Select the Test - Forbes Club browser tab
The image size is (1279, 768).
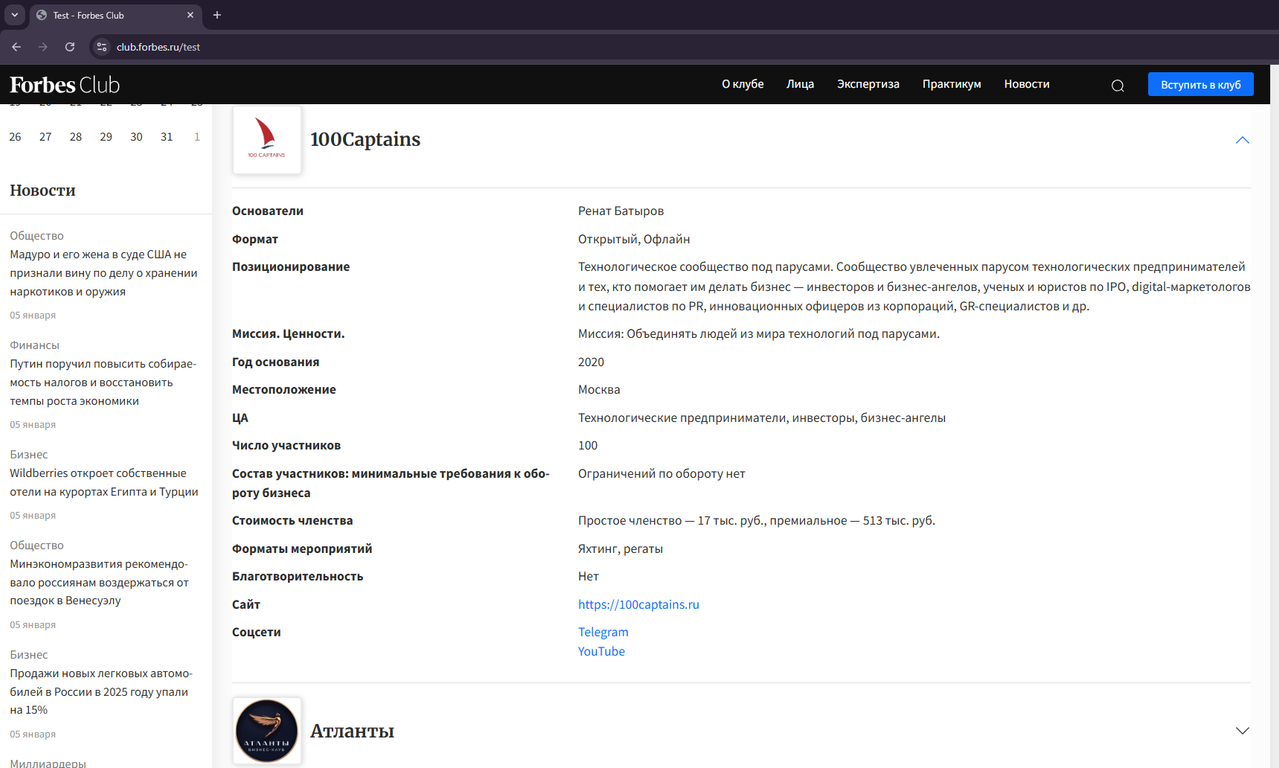point(115,15)
